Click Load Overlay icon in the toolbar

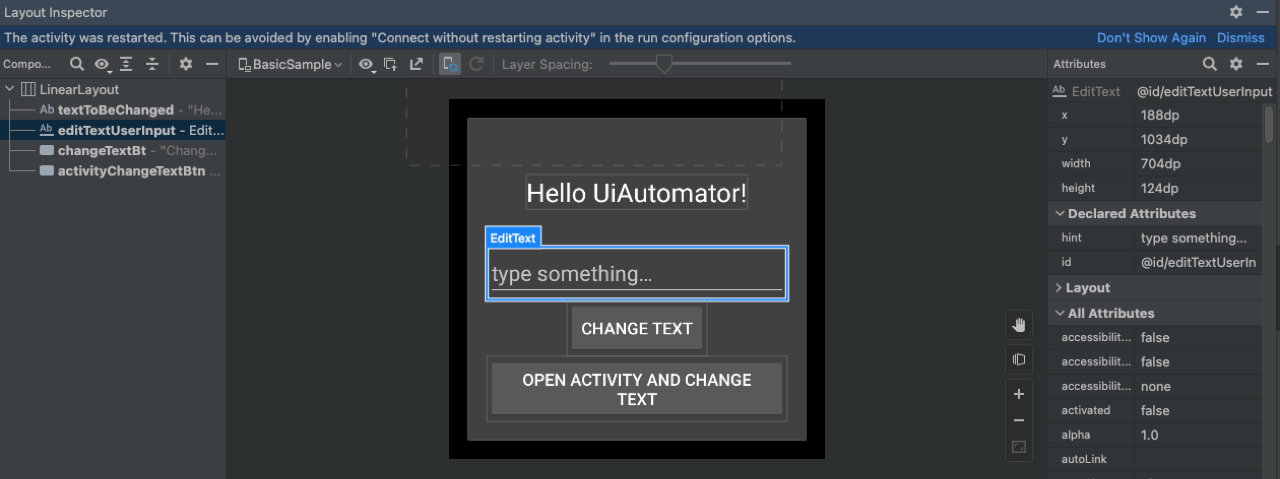pos(391,64)
